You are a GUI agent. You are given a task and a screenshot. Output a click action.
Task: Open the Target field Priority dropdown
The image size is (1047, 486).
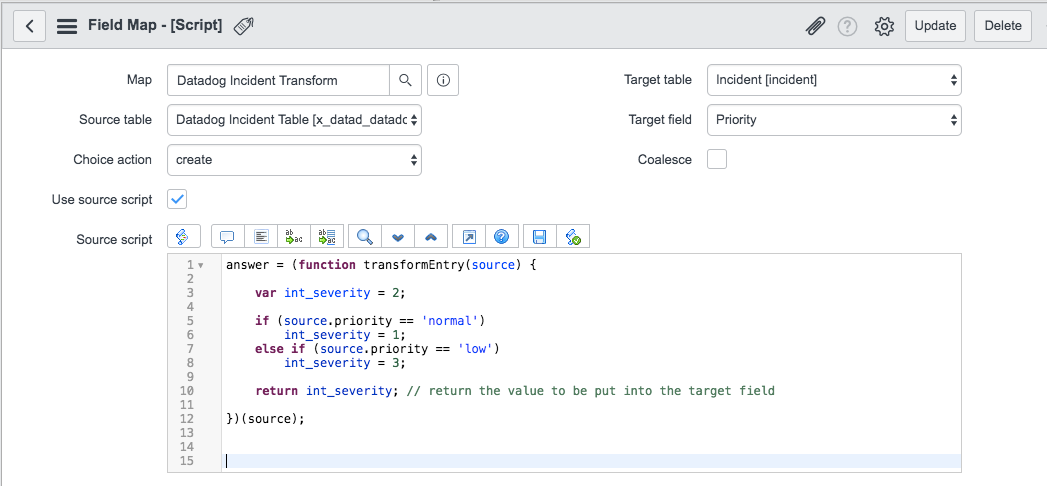coord(834,120)
